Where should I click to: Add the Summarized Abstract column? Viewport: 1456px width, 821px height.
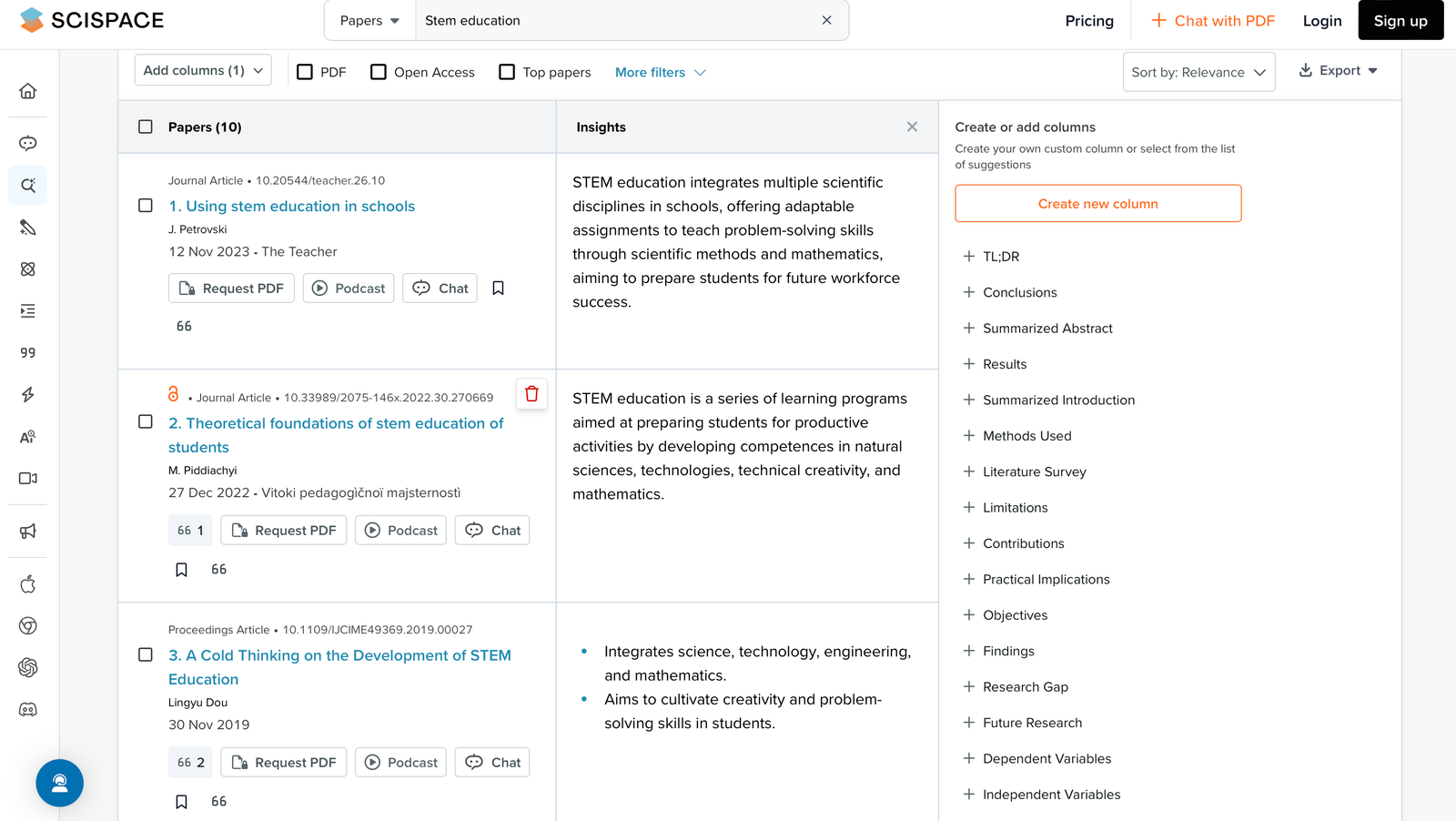tap(1037, 329)
